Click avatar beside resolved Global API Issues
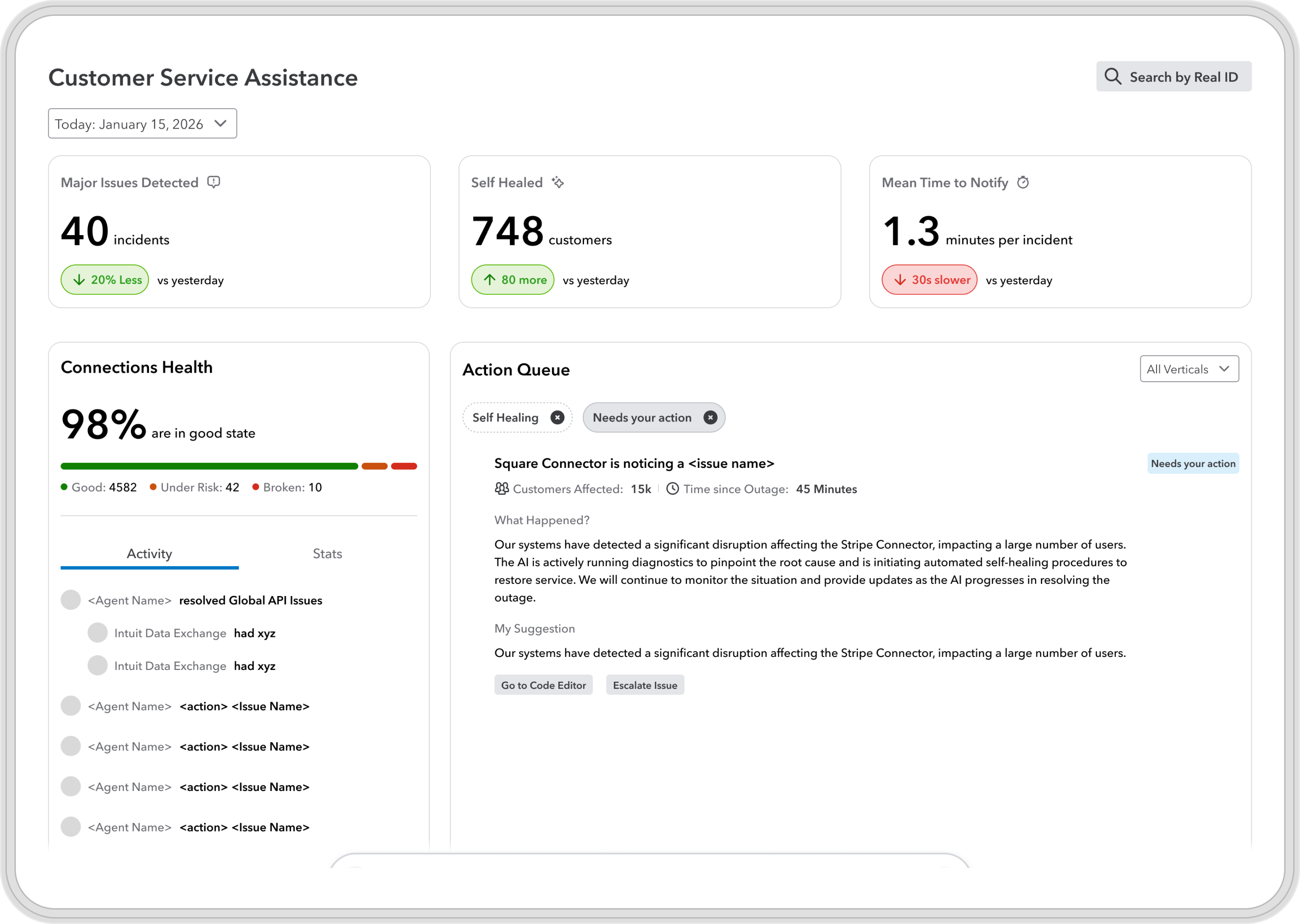 [70, 600]
